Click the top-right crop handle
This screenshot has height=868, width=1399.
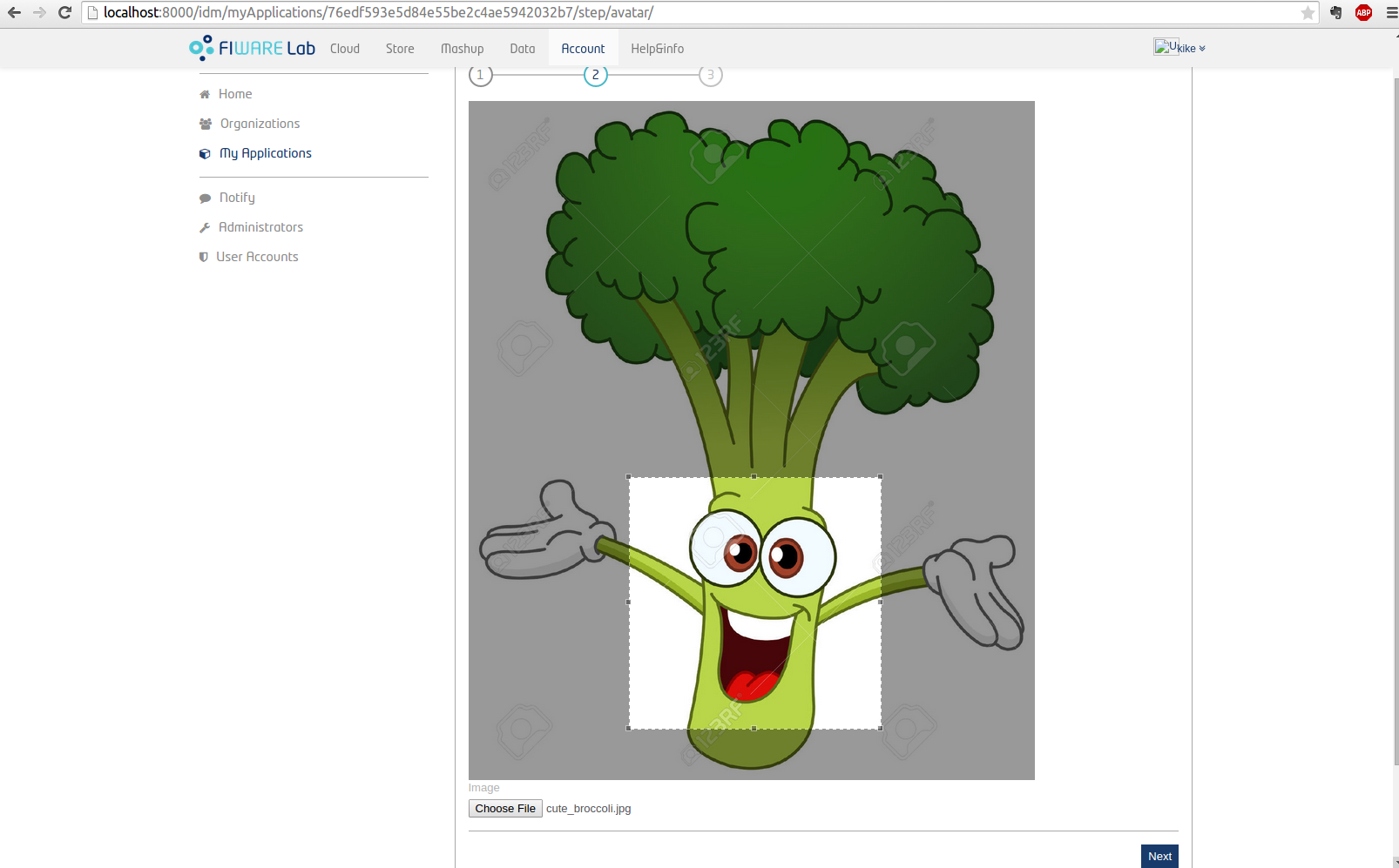(x=881, y=477)
